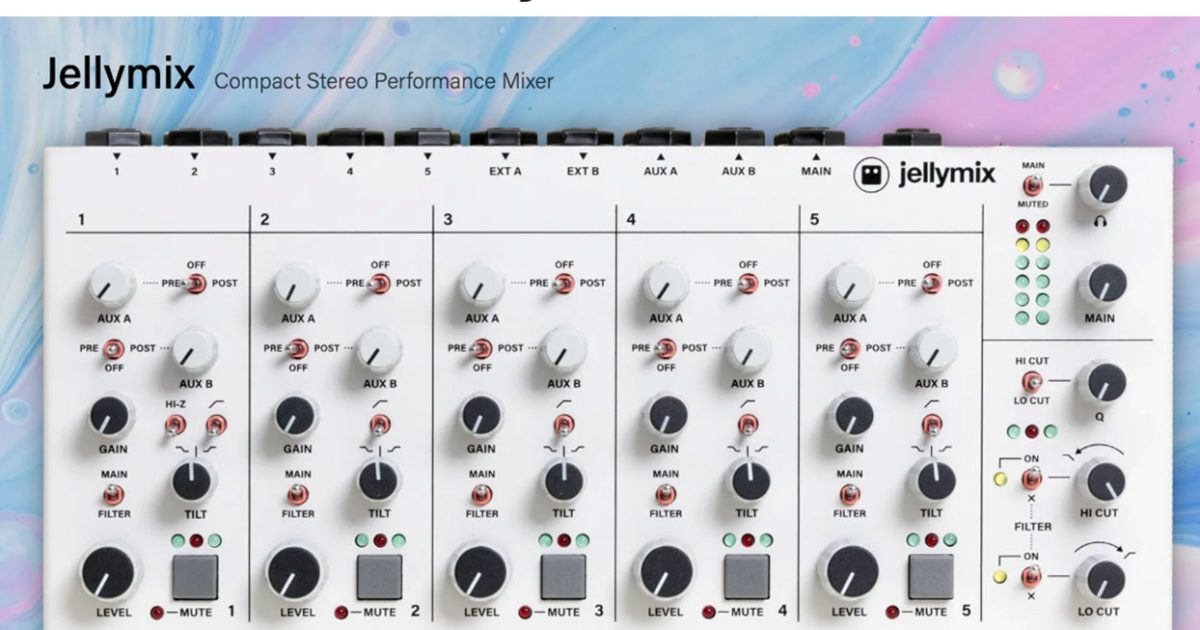Flip the channel 1 MAIN/FILTER routing switch
Image resolution: width=1200 pixels, height=630 pixels.
coord(113,494)
